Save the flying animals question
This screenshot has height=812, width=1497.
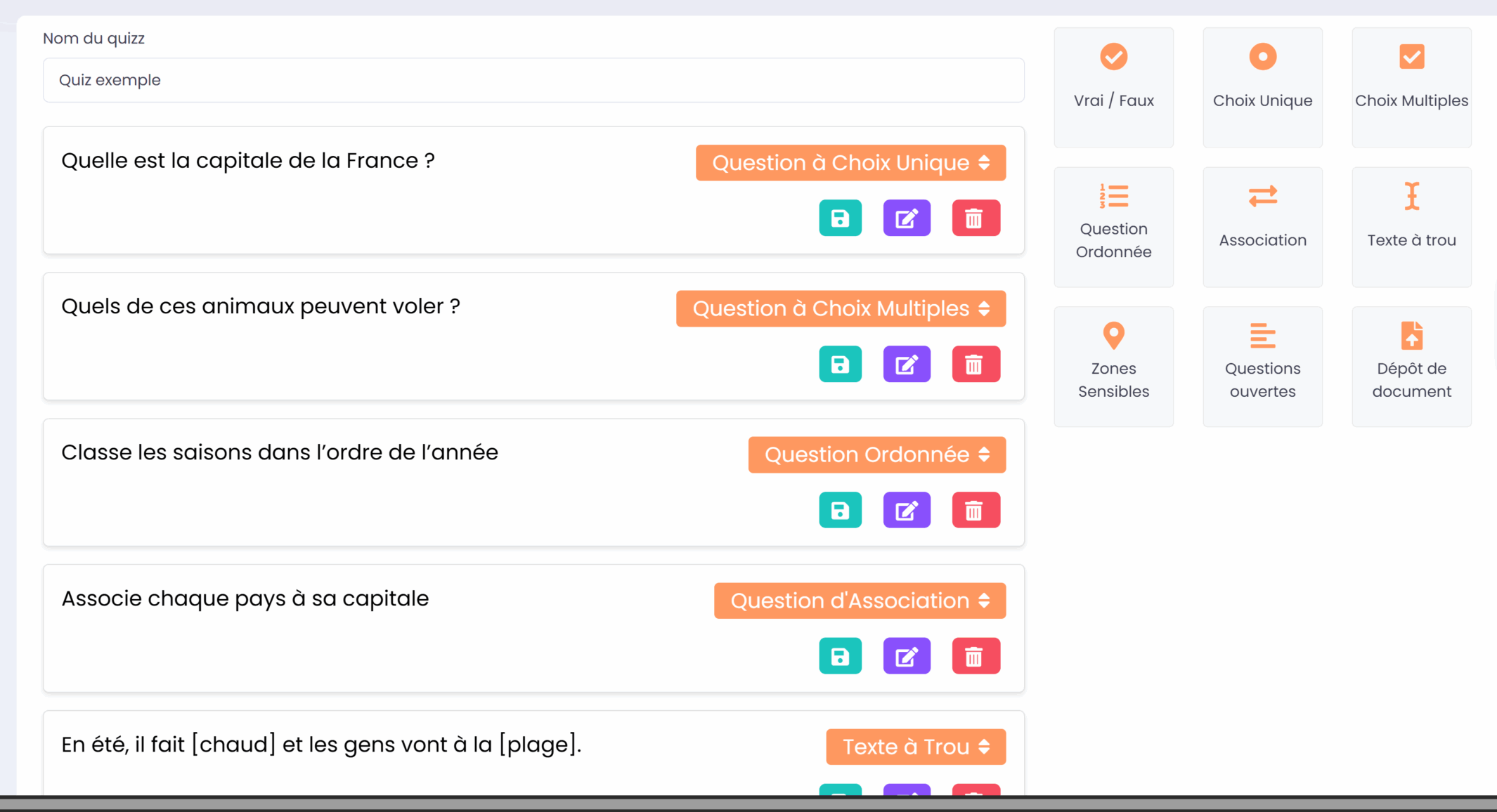(840, 364)
